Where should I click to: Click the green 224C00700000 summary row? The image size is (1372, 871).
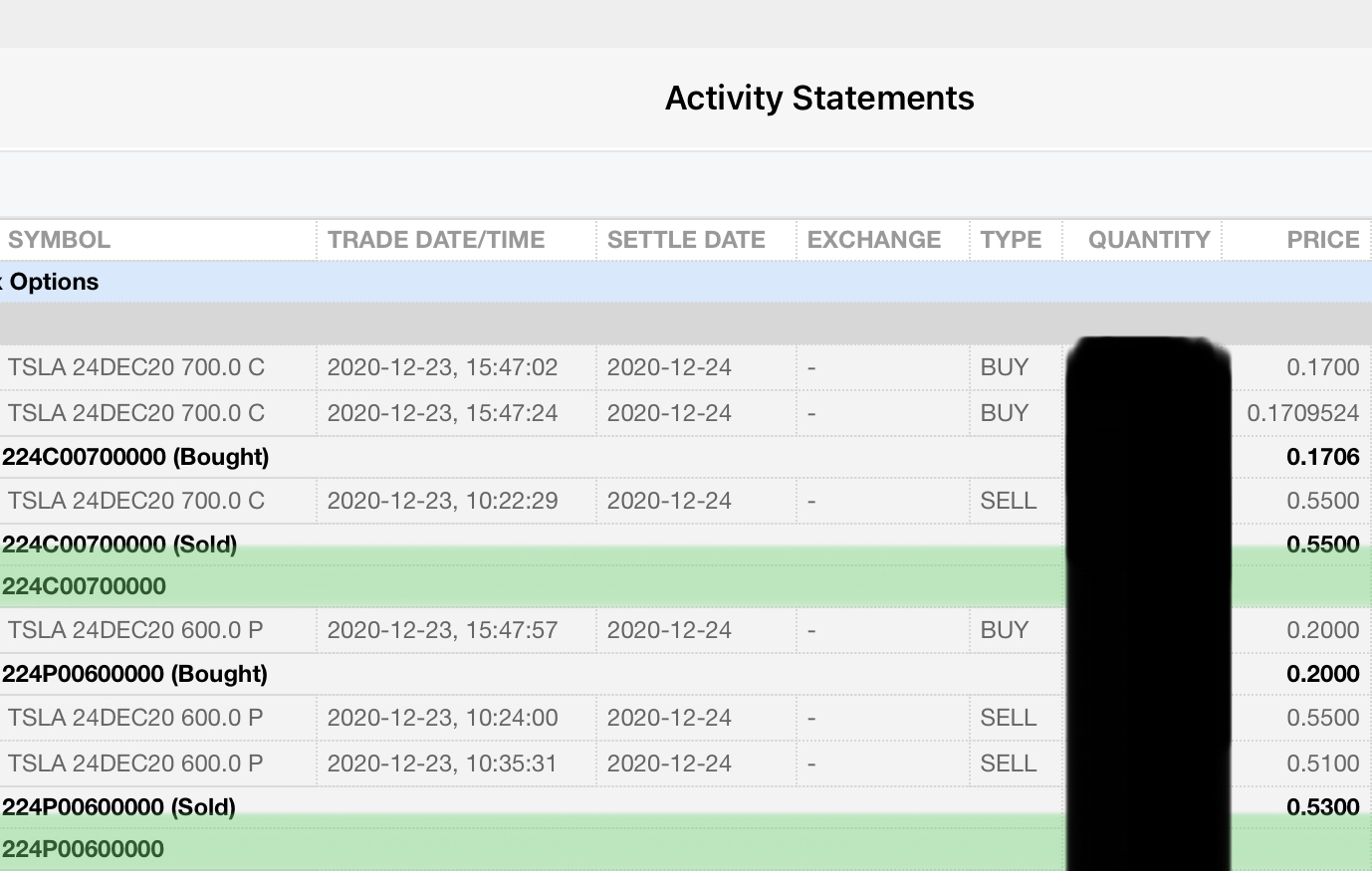click(x=84, y=586)
